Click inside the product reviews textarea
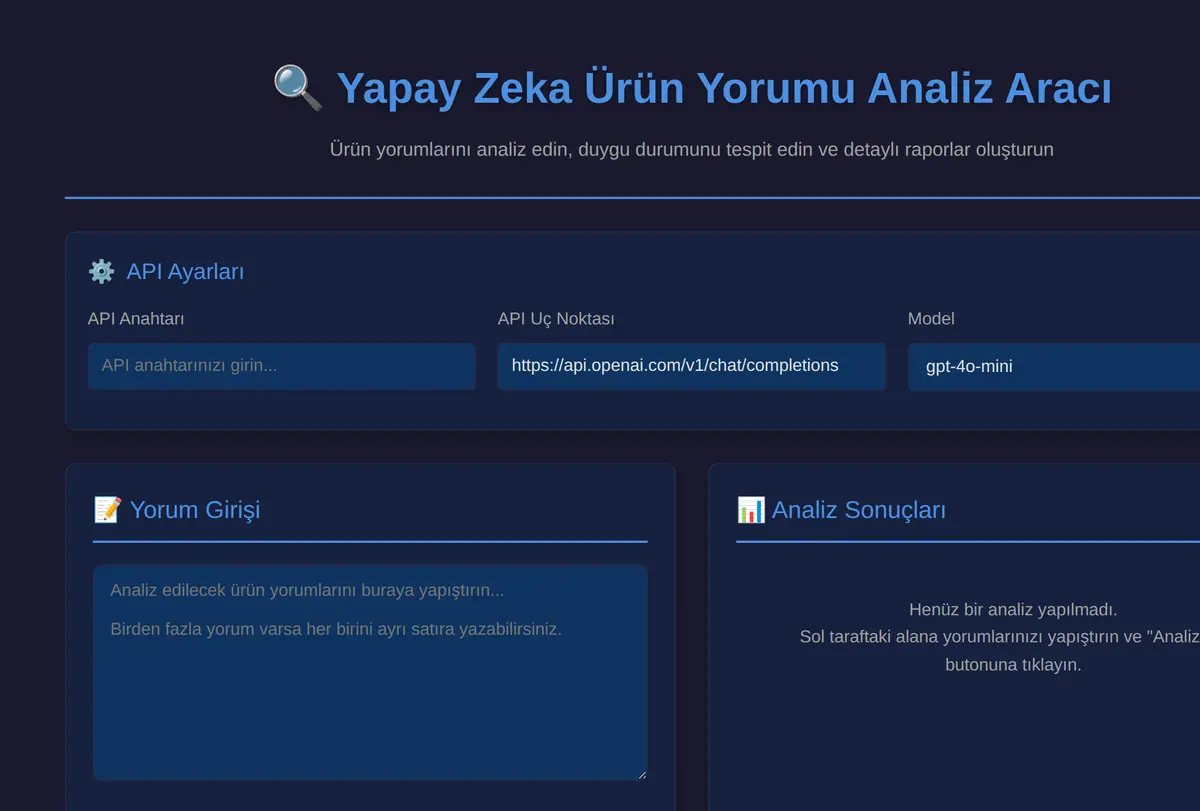The image size is (1200, 811). click(x=370, y=672)
